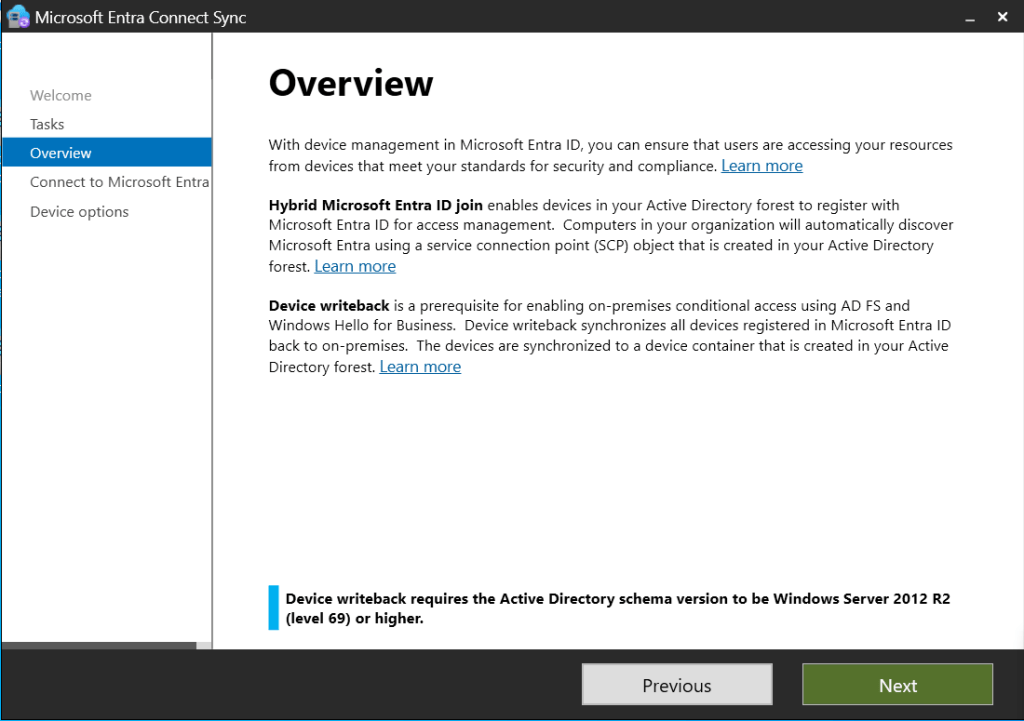
Task: Go to the Welcome step in sidebar
Action: (x=61, y=95)
